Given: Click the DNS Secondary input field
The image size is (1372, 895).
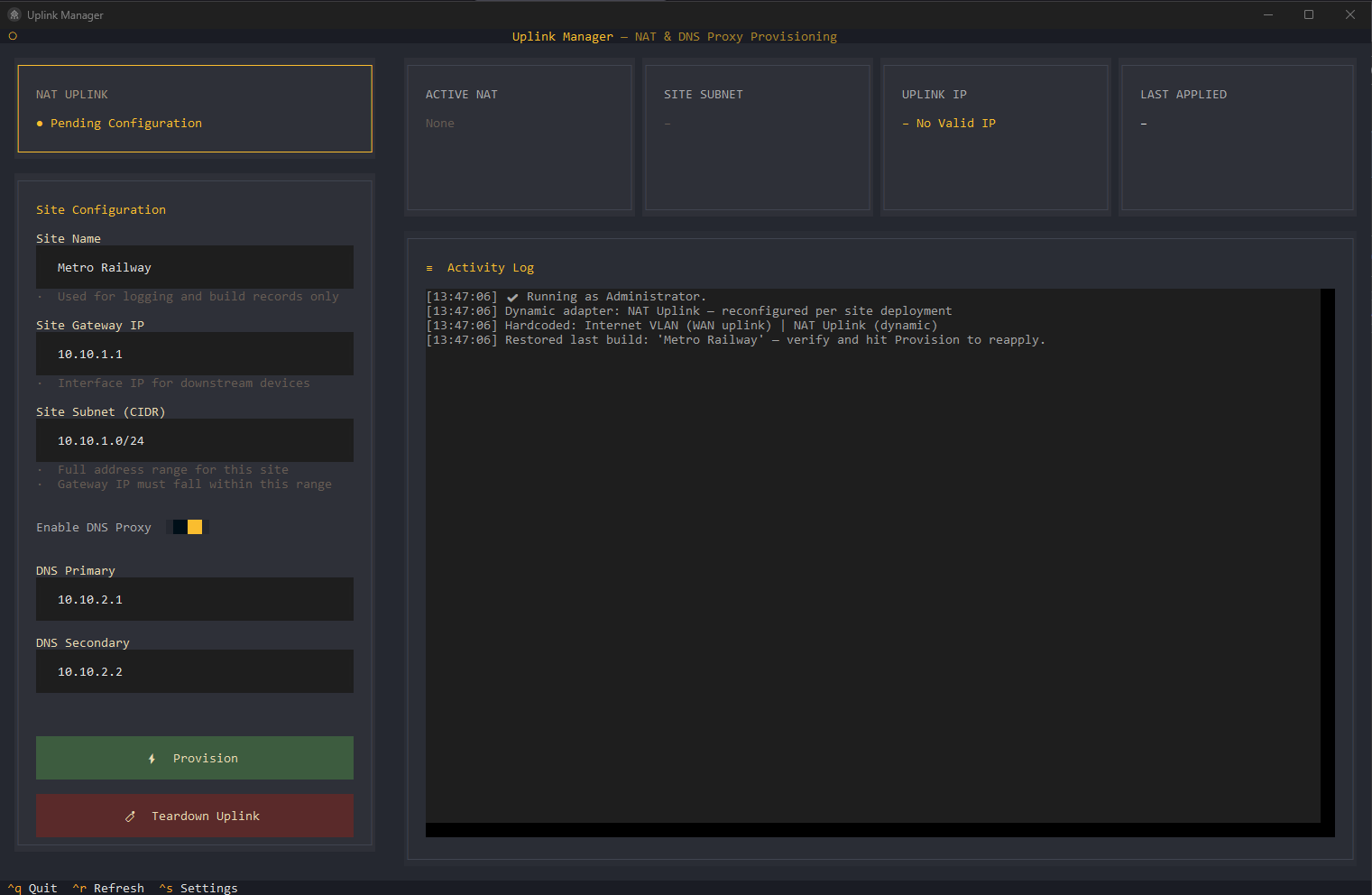Looking at the screenshot, I should (195, 671).
